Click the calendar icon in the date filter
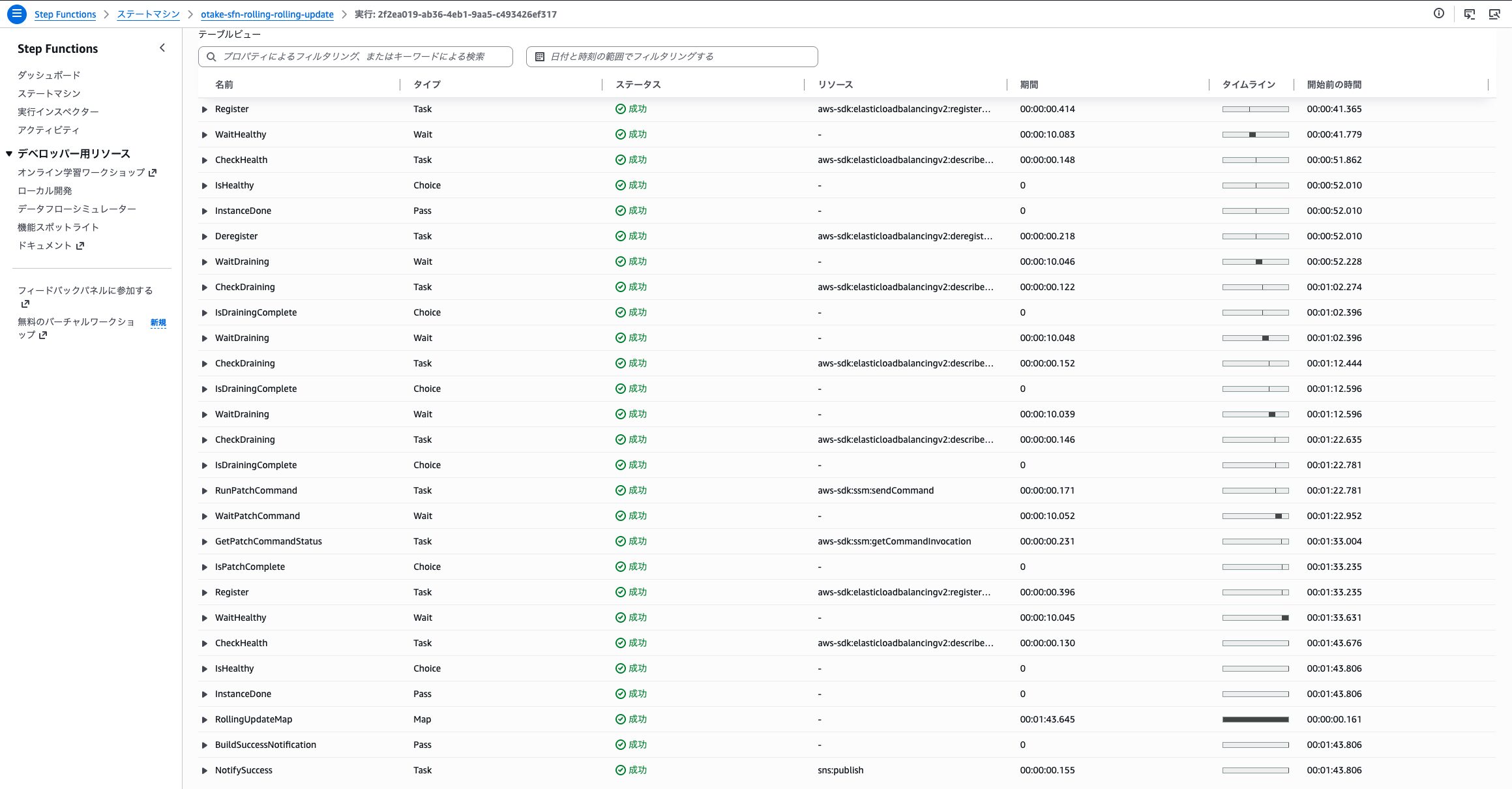This screenshot has height=789, width=1512. (x=540, y=57)
